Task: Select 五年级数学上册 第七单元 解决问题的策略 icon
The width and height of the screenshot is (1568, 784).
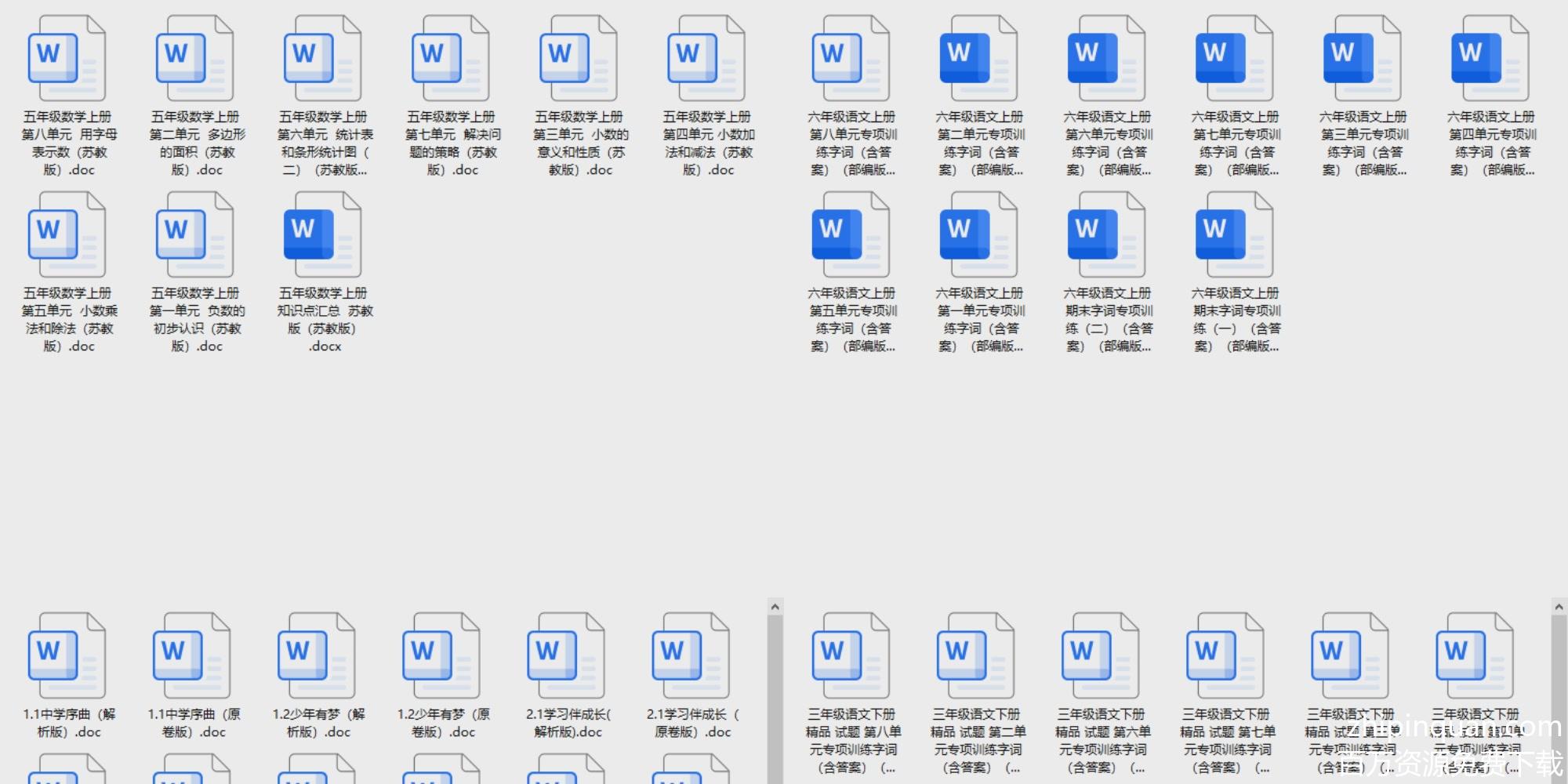Action: pyautogui.click(x=451, y=58)
